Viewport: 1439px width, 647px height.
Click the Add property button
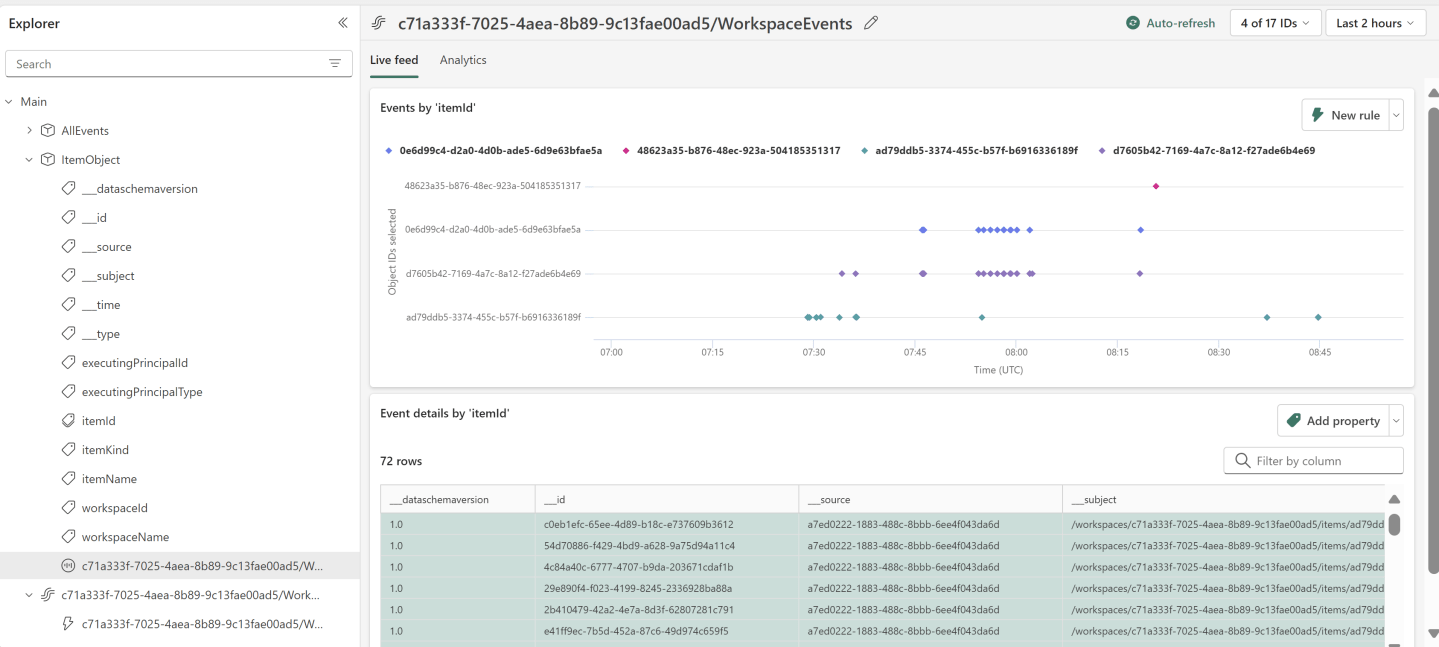[x=1338, y=420]
